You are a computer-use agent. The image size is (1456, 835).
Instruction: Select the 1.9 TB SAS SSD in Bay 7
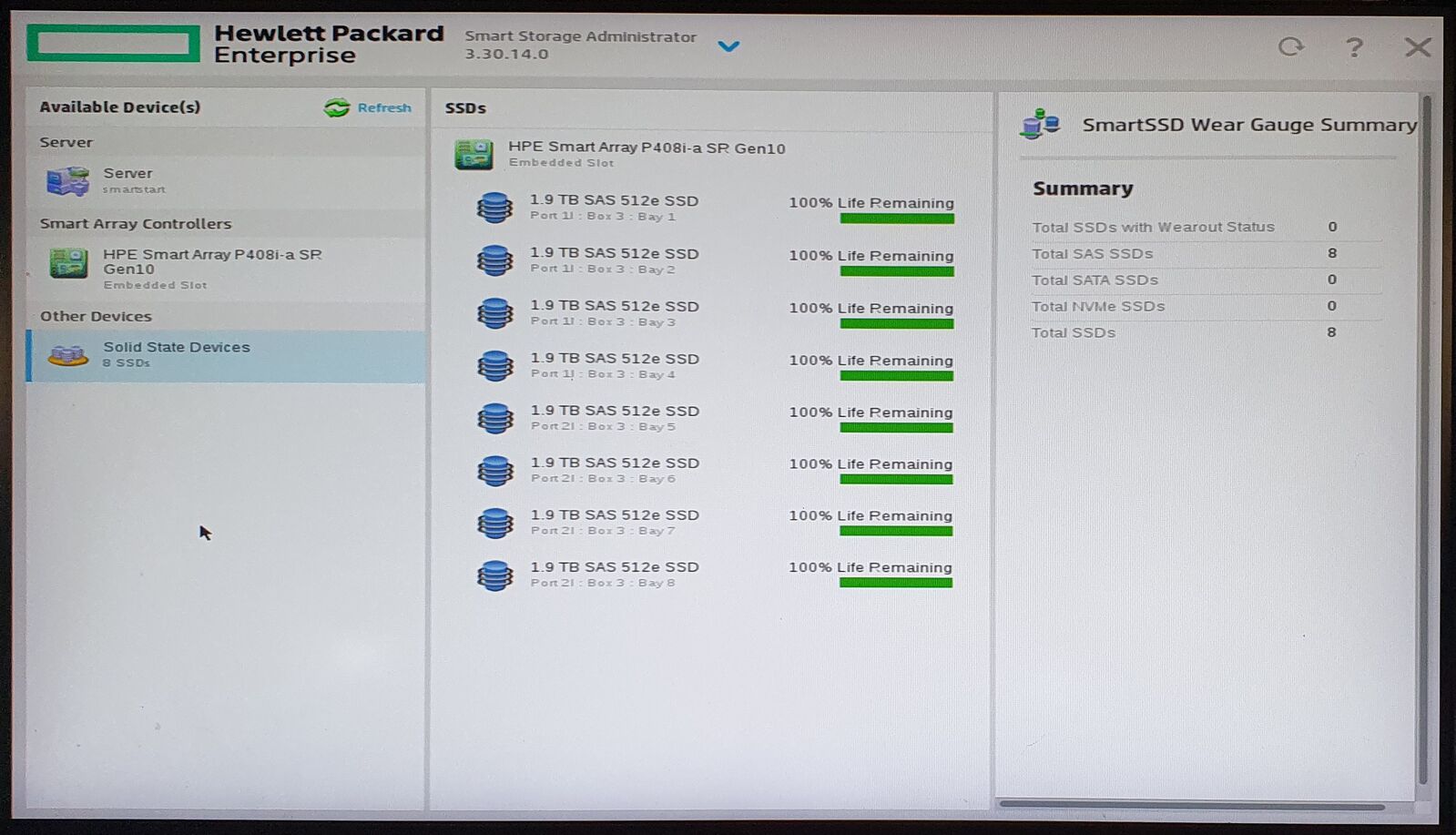tap(615, 522)
